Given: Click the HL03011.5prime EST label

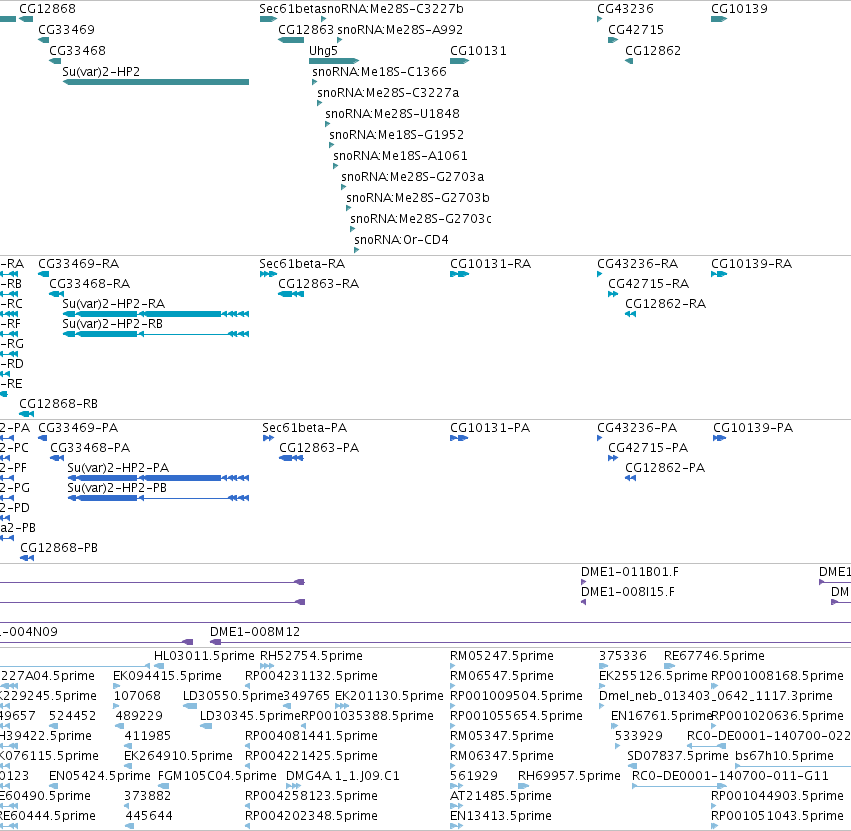Looking at the screenshot, I should pyautogui.click(x=205, y=656).
